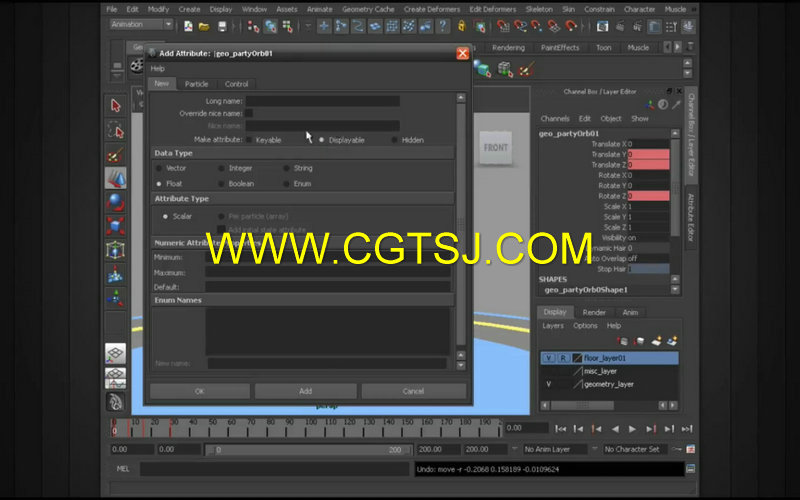Screen dimensions: 800x500
Task: Choose Boolean data type
Action: (221, 184)
